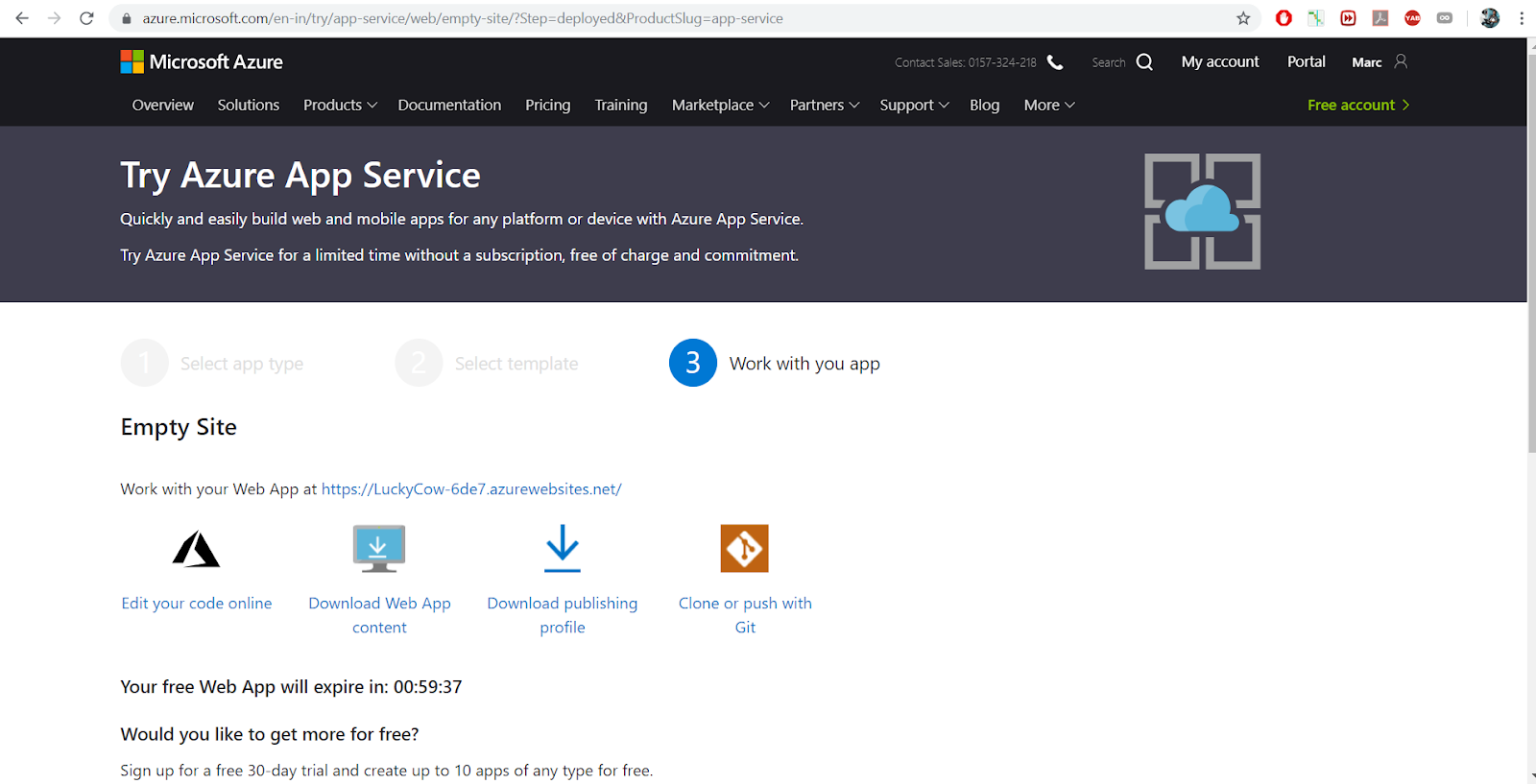Go back using browser back arrow
This screenshot has height=784, width=1536.
(x=22, y=18)
